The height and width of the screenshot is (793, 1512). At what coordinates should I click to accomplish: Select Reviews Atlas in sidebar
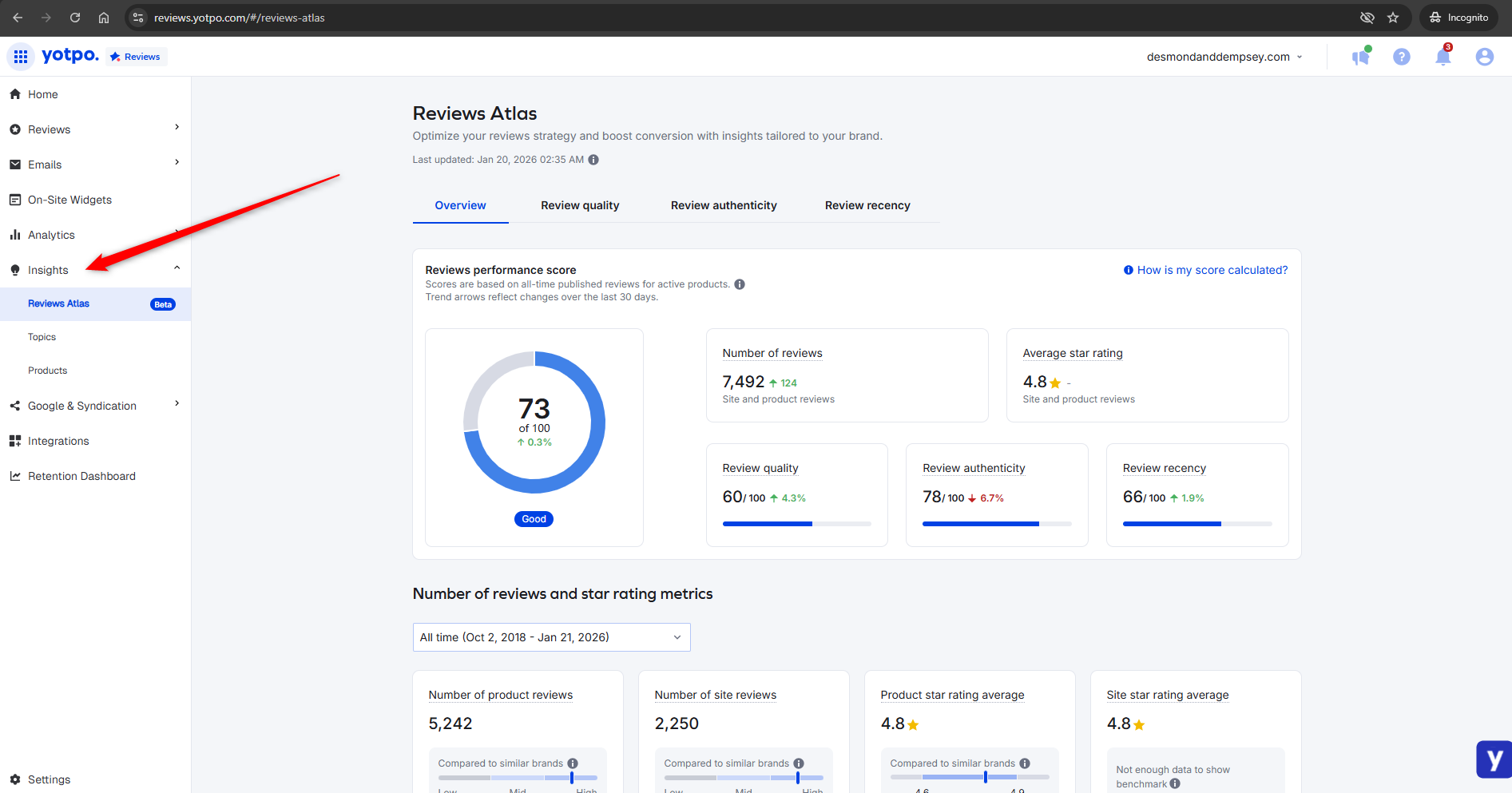pos(95,303)
